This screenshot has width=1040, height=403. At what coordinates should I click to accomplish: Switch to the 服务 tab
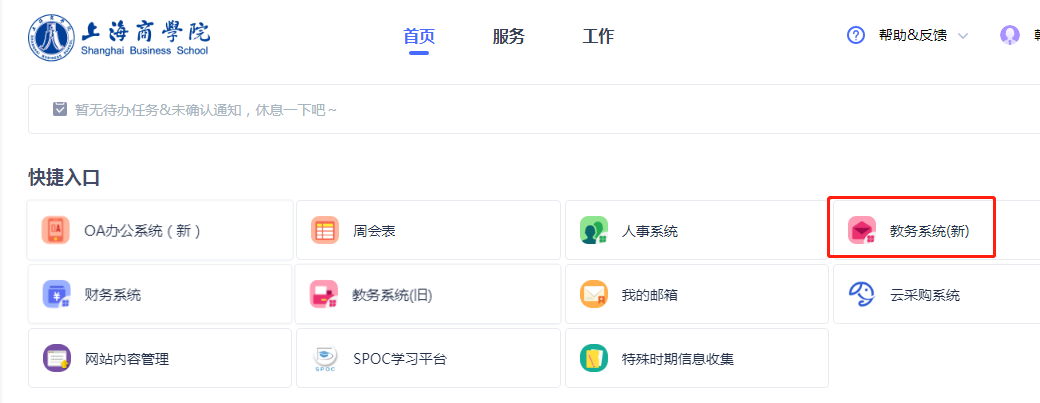tap(508, 37)
